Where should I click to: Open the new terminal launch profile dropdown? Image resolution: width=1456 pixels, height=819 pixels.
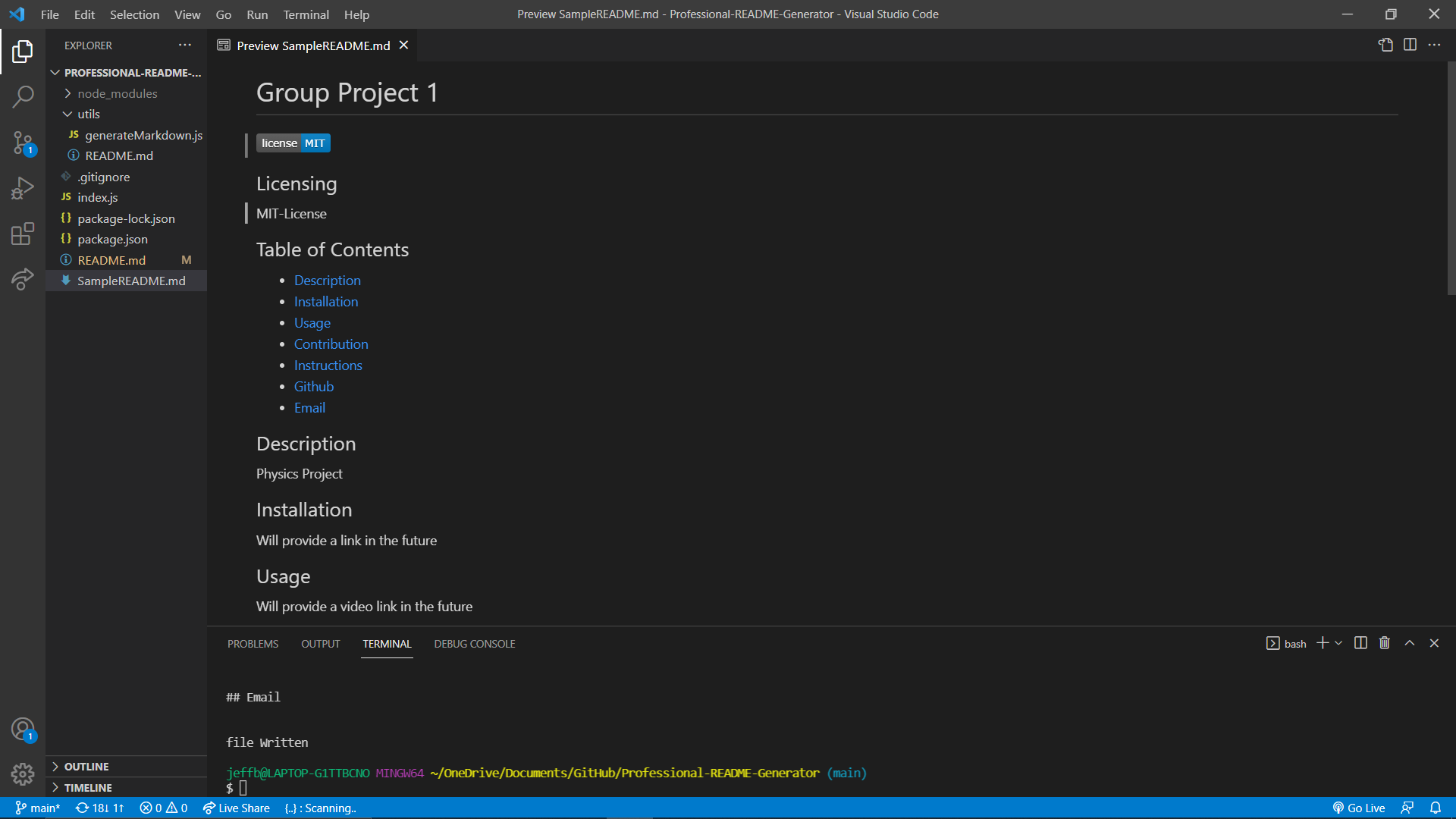click(1339, 643)
